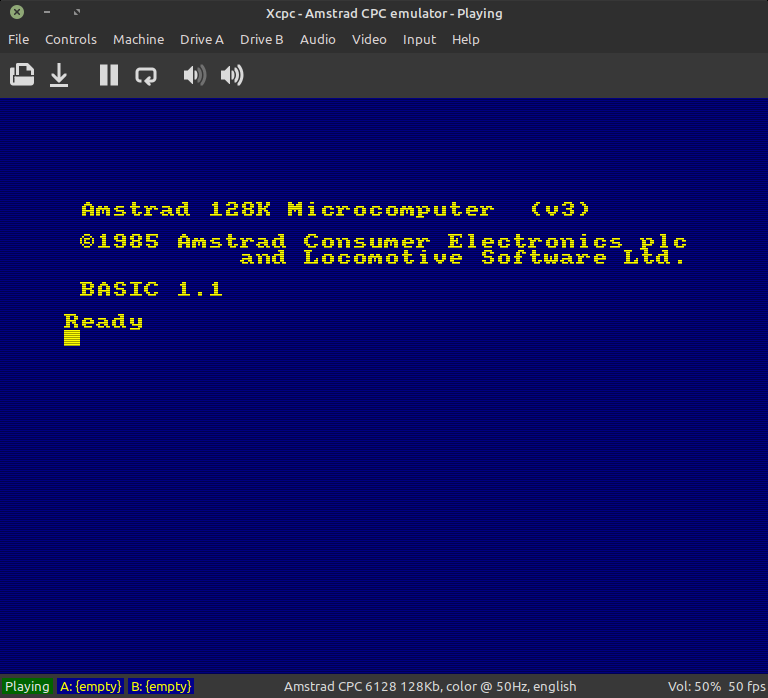This screenshot has height=698, width=768.
Task: Click the BASIC 1.1 text on screen
Action: [151, 289]
